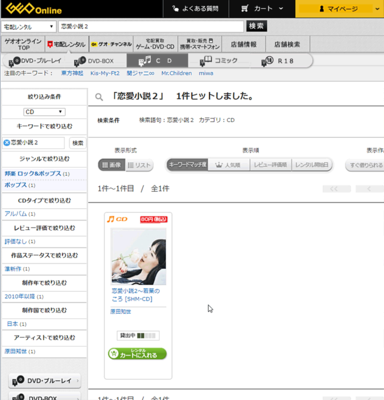Click the sidebar 検索 button
Image resolution: width=384 pixels, height=400 pixels.
pos(78,143)
